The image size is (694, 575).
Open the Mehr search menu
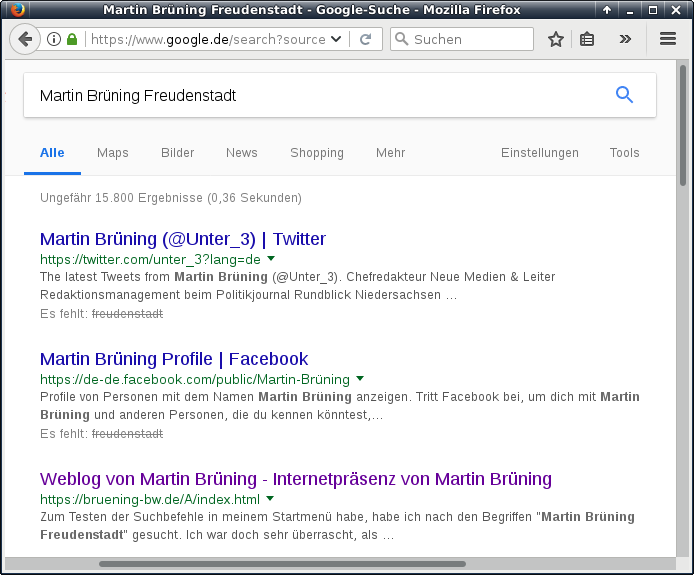[x=390, y=153]
